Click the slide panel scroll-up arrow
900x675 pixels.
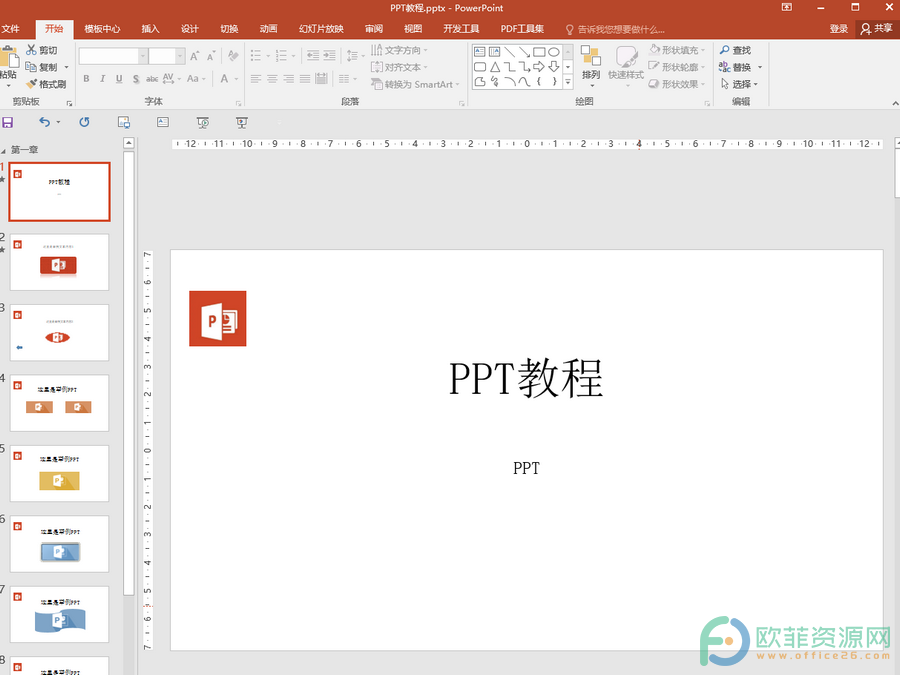129,143
